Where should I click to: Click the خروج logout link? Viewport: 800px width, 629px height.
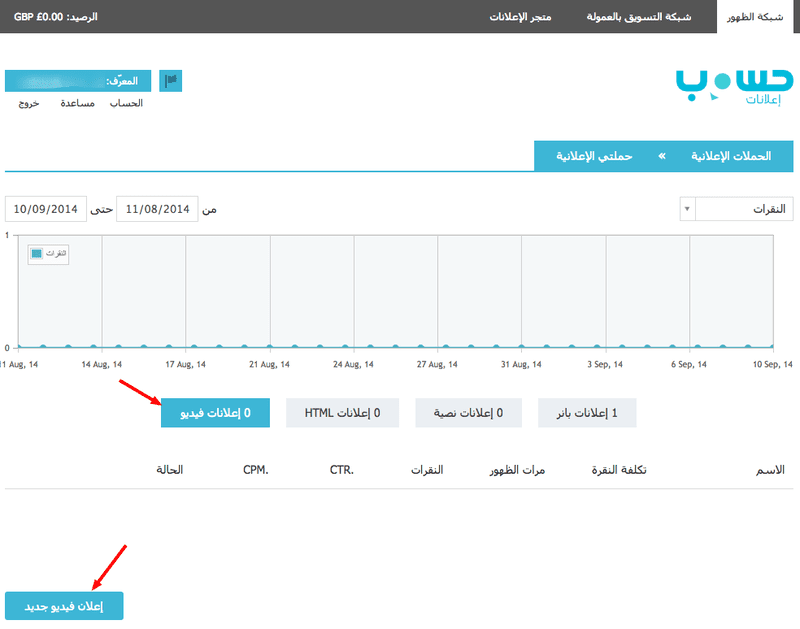(x=29, y=104)
